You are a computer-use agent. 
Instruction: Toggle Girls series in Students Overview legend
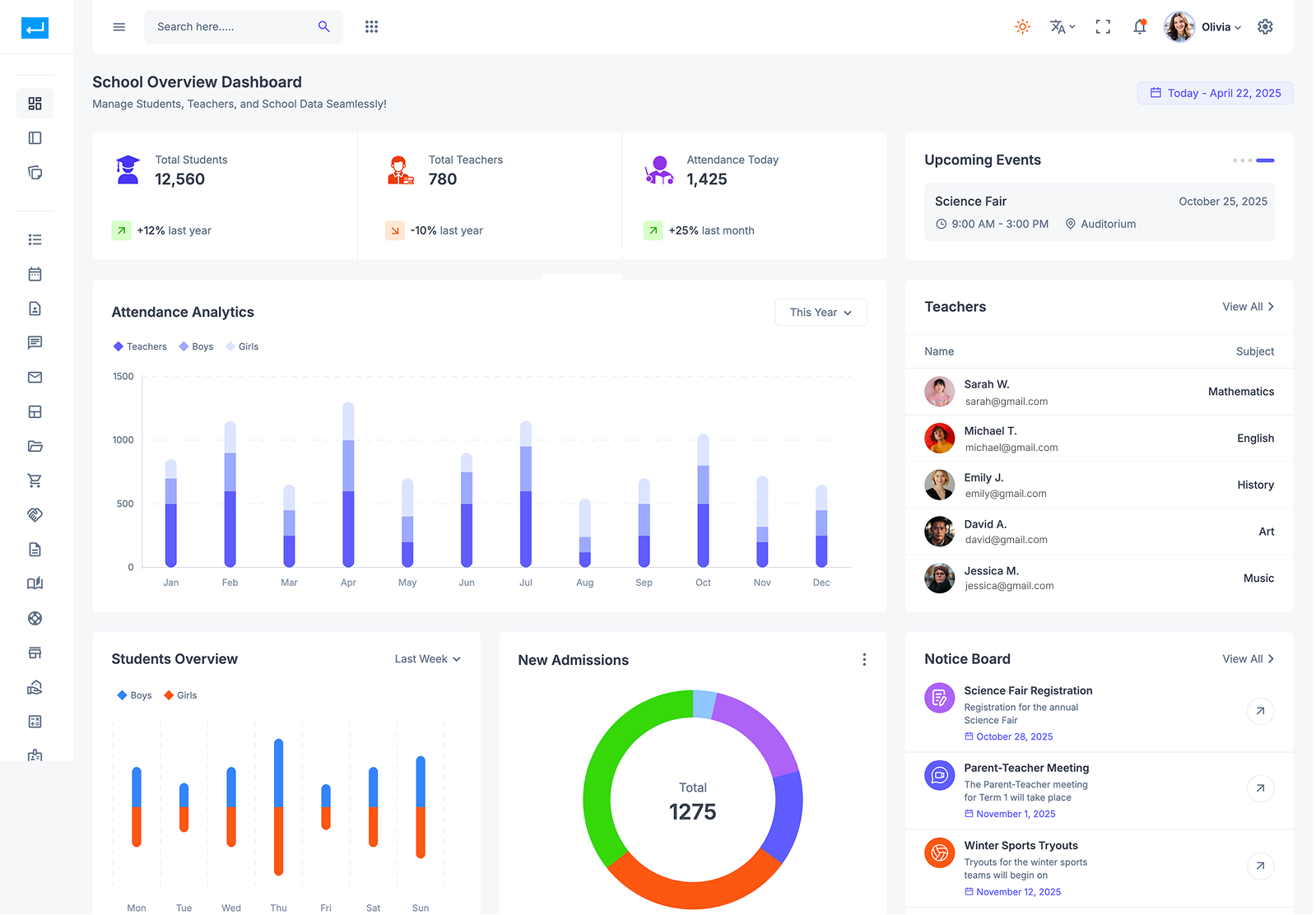tap(180, 695)
